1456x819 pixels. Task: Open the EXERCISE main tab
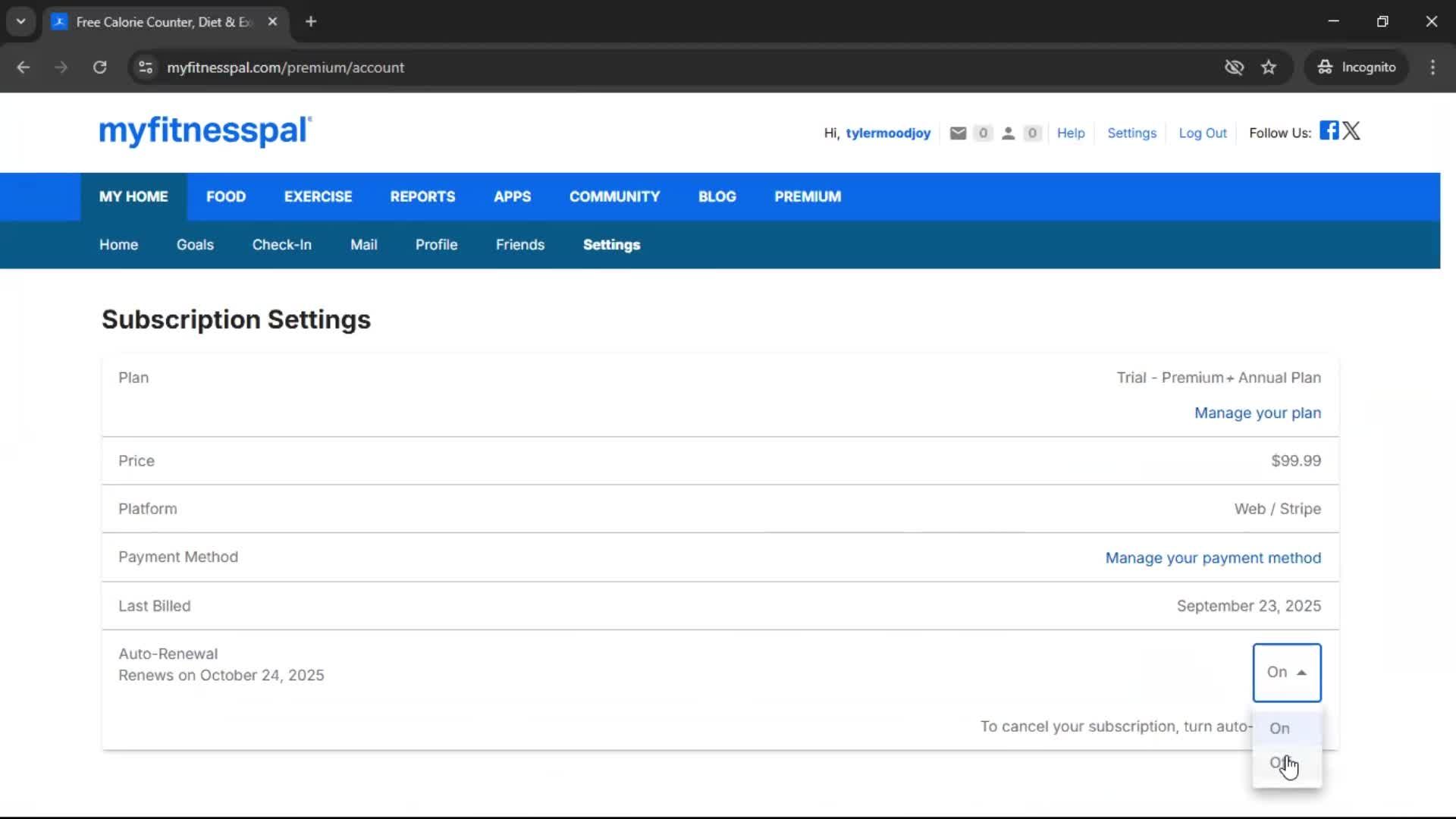tap(318, 196)
